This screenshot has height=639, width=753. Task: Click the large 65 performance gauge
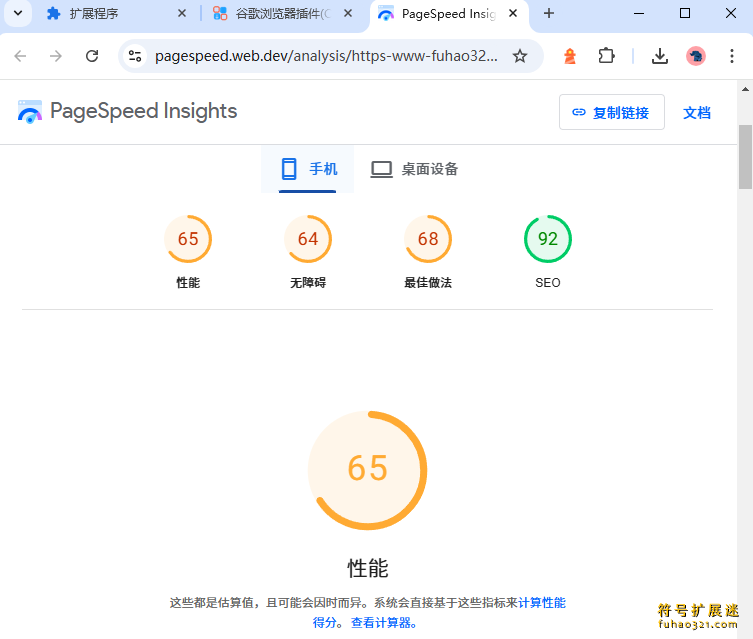click(367, 470)
